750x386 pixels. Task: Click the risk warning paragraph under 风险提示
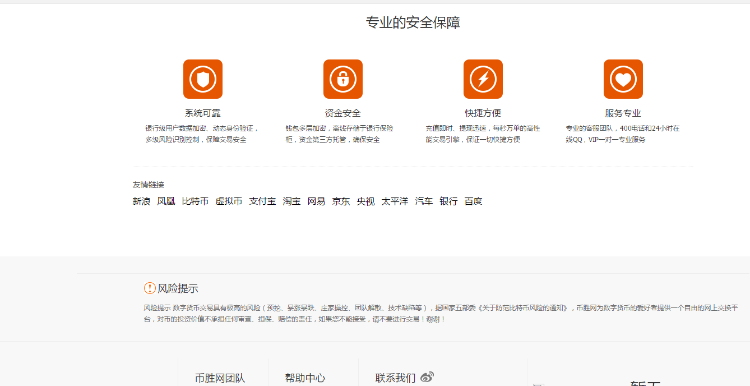(x=441, y=313)
